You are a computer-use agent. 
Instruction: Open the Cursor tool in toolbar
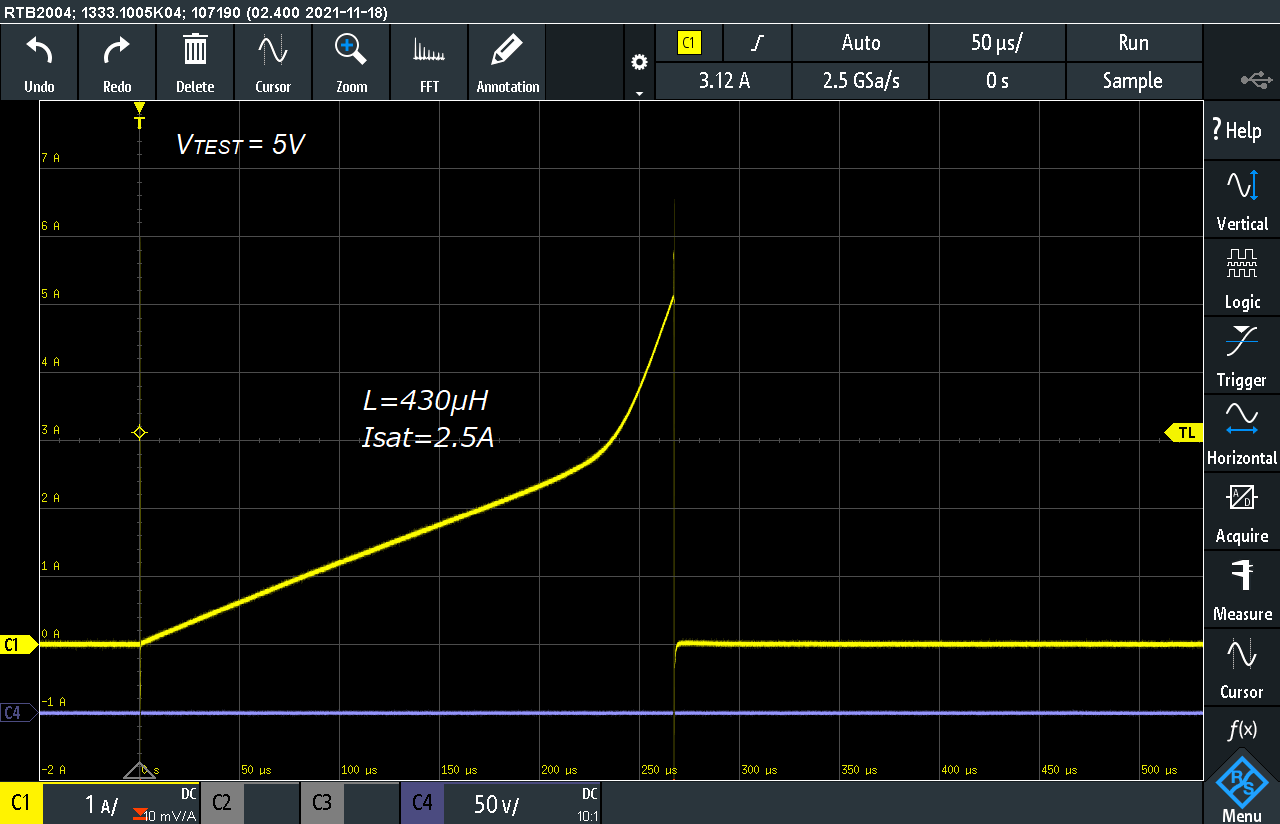pyautogui.click(x=273, y=50)
